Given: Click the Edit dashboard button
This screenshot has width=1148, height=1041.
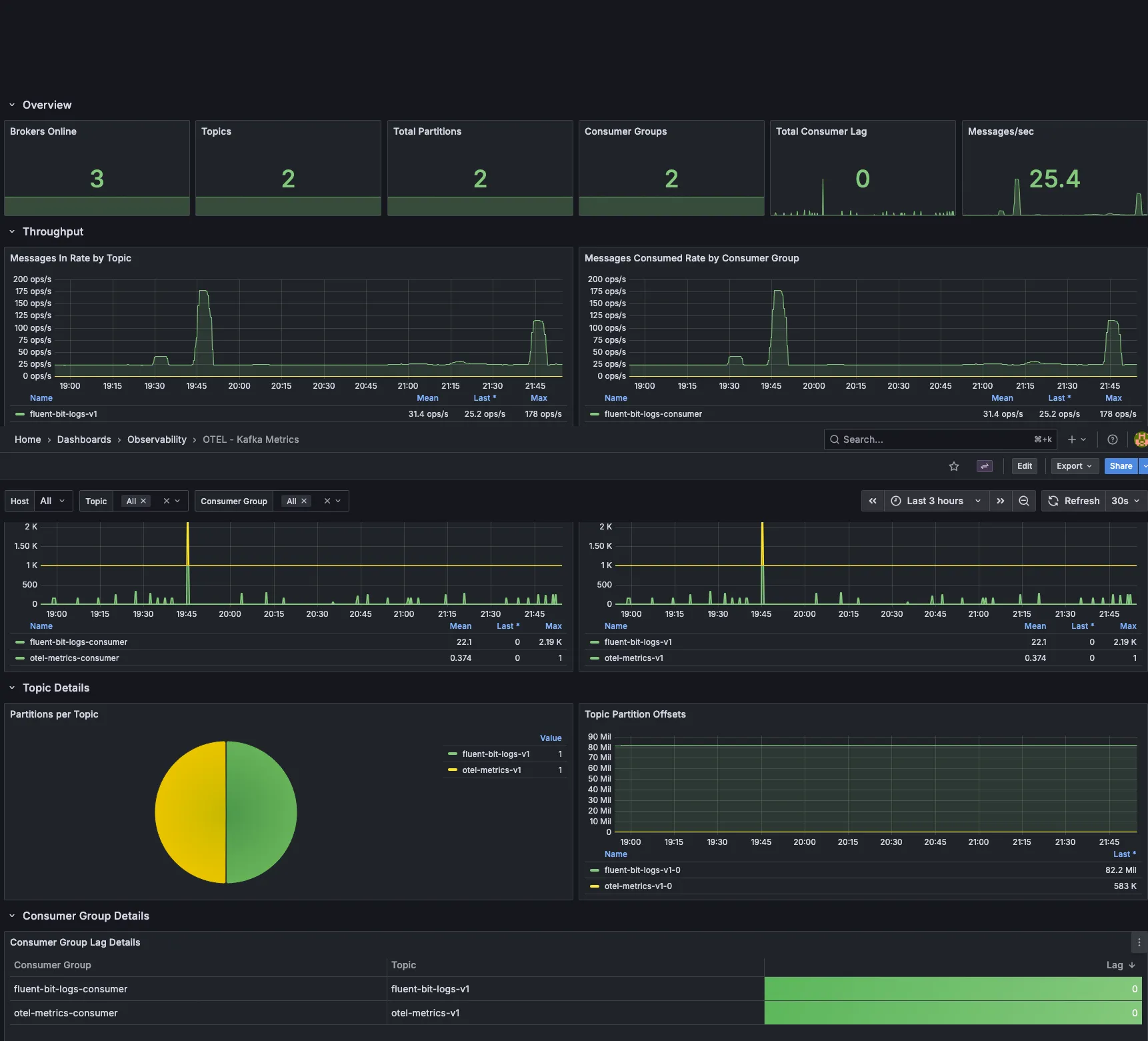Looking at the screenshot, I should tap(1024, 466).
